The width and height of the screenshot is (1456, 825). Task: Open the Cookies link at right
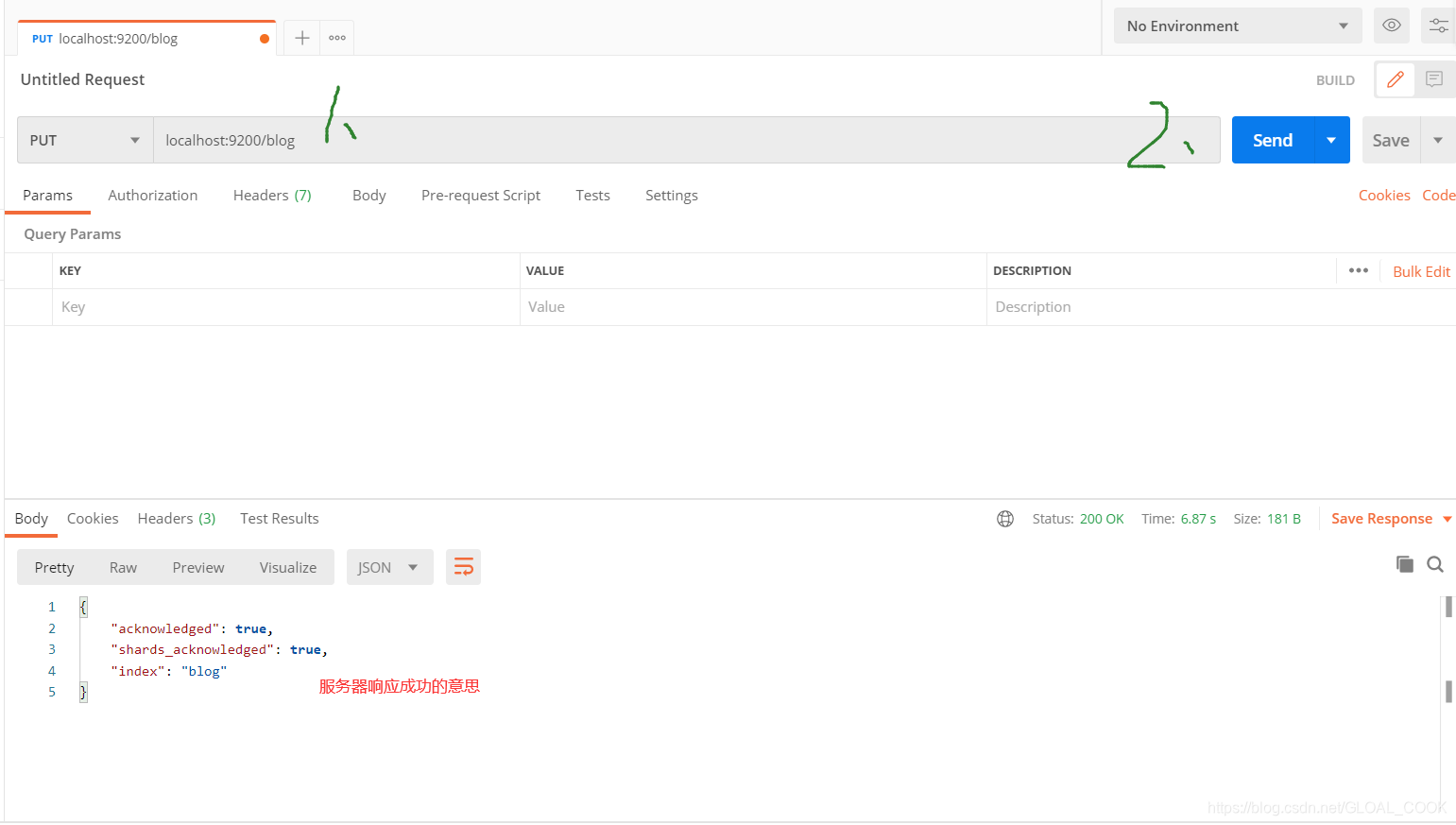(x=1384, y=195)
